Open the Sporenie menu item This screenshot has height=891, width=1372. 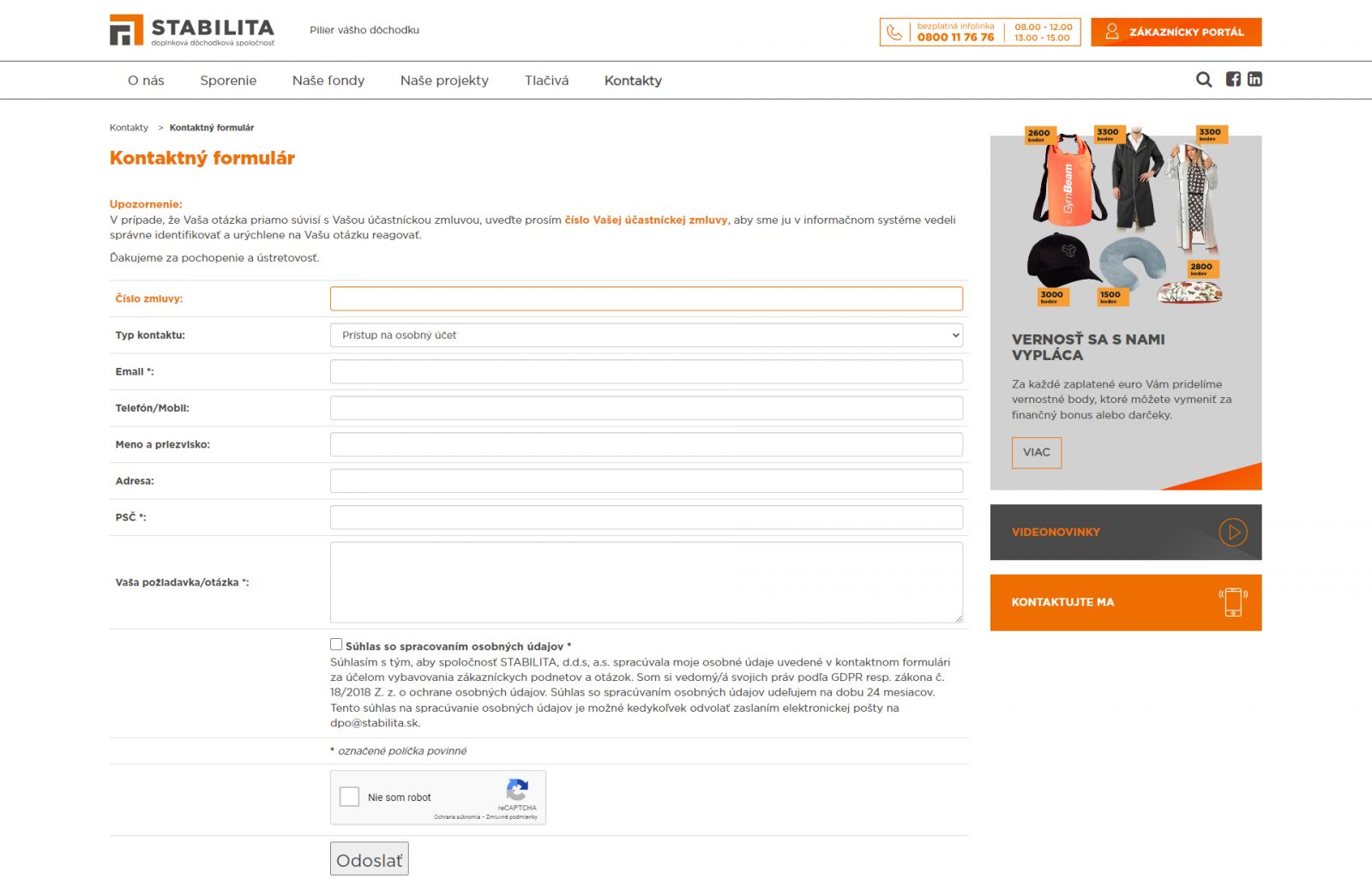pos(228,81)
